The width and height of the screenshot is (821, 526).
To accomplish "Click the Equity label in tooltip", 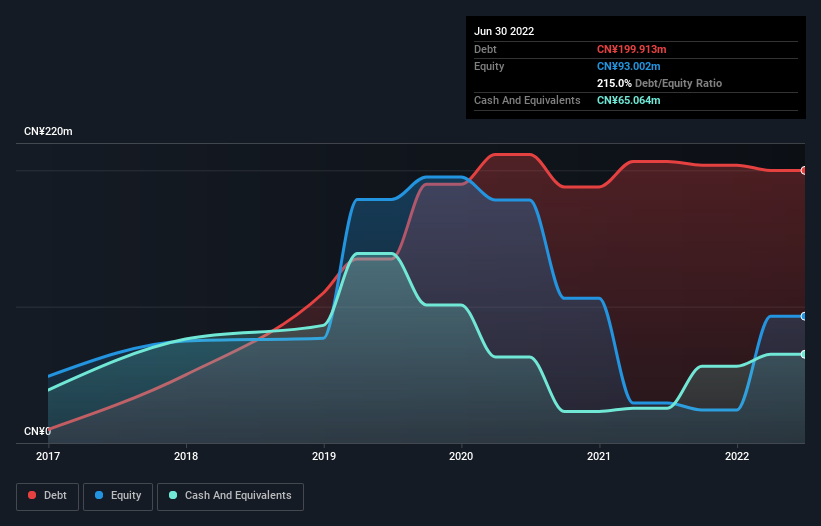I will point(489,66).
